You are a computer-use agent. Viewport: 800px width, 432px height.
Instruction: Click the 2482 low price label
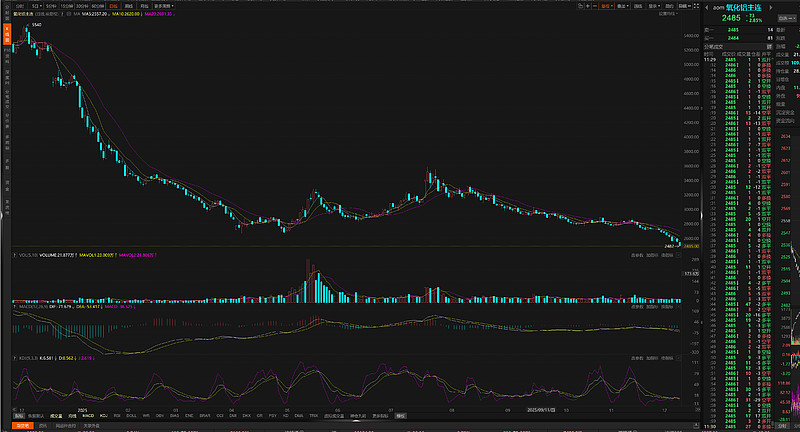pos(669,246)
